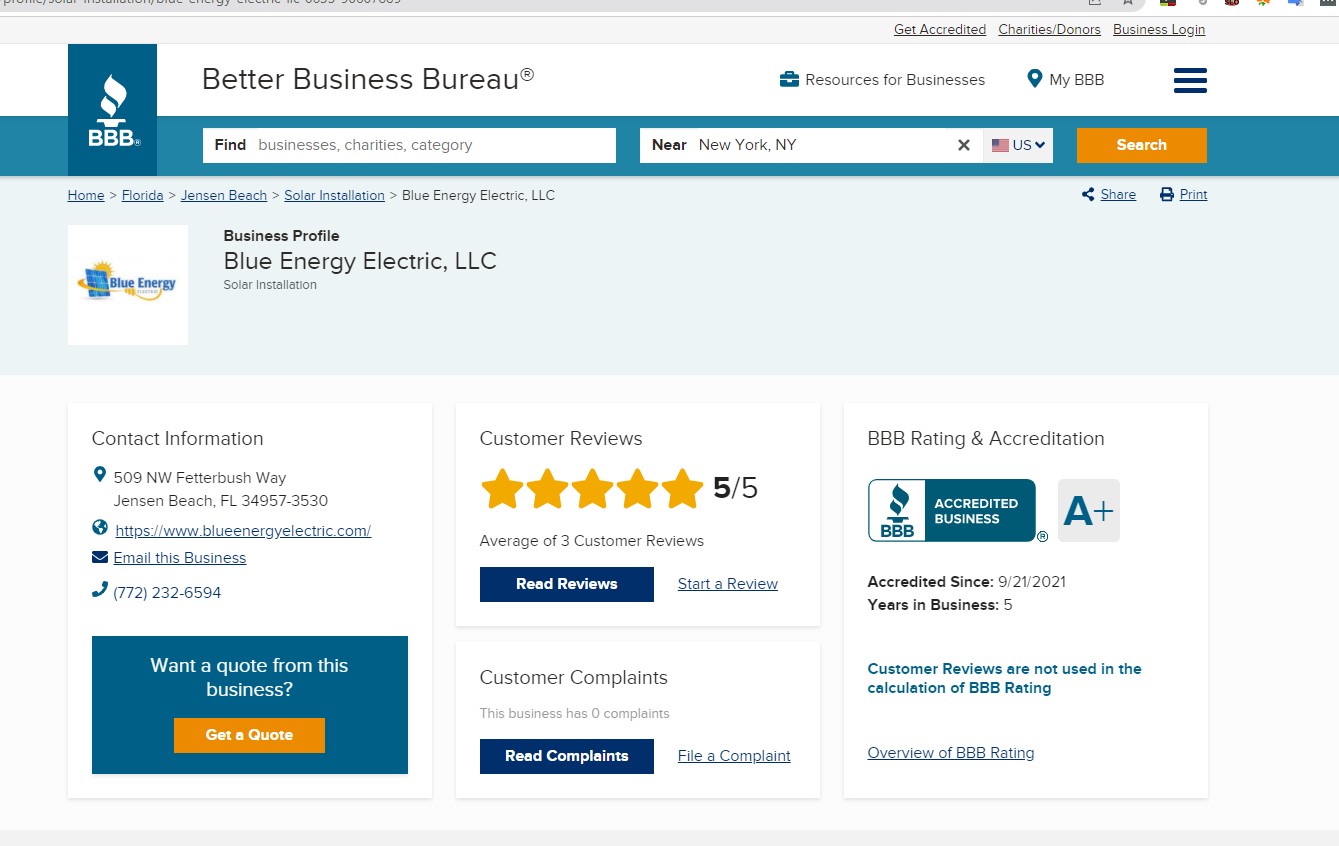Click Email this Business link
This screenshot has height=846, width=1339.
(180, 558)
